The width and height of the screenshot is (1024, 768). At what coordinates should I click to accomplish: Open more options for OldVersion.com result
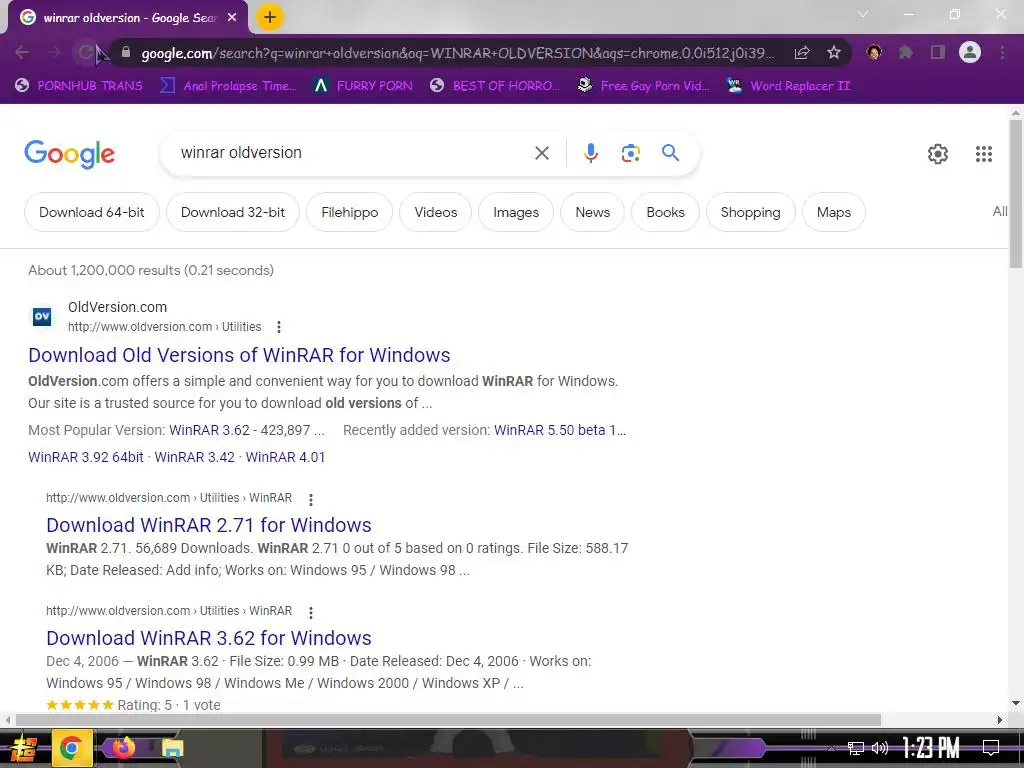279,327
